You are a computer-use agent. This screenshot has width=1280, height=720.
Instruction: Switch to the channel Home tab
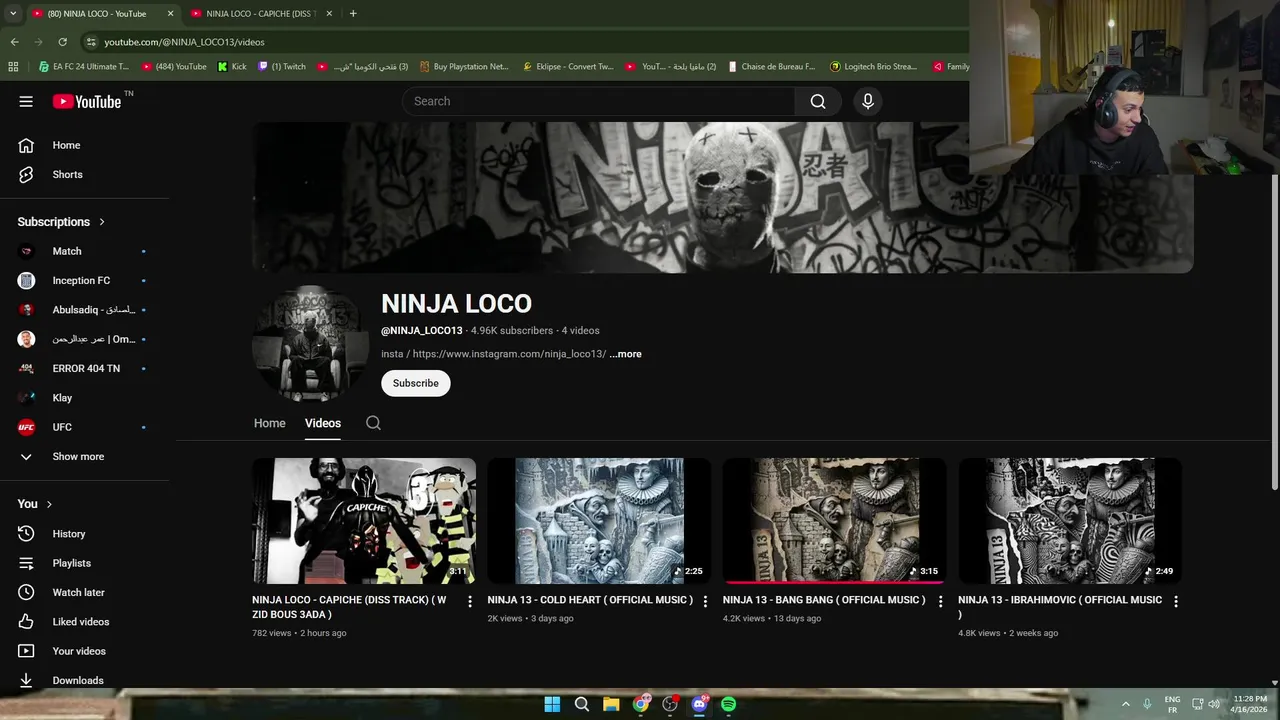click(269, 423)
